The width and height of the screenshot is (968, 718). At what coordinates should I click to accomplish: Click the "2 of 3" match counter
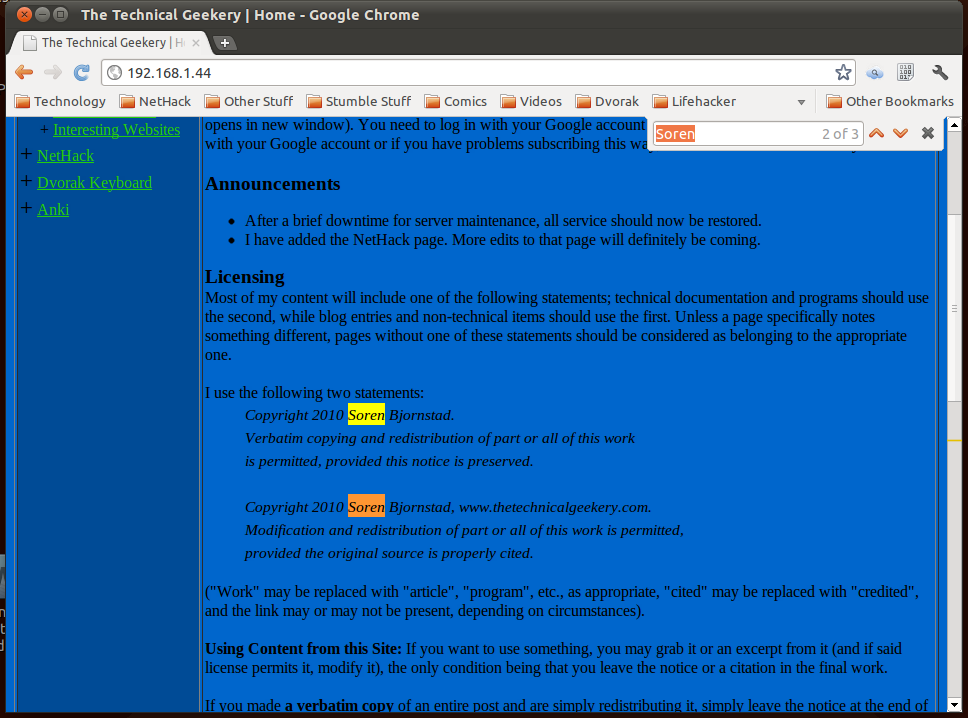(x=840, y=134)
